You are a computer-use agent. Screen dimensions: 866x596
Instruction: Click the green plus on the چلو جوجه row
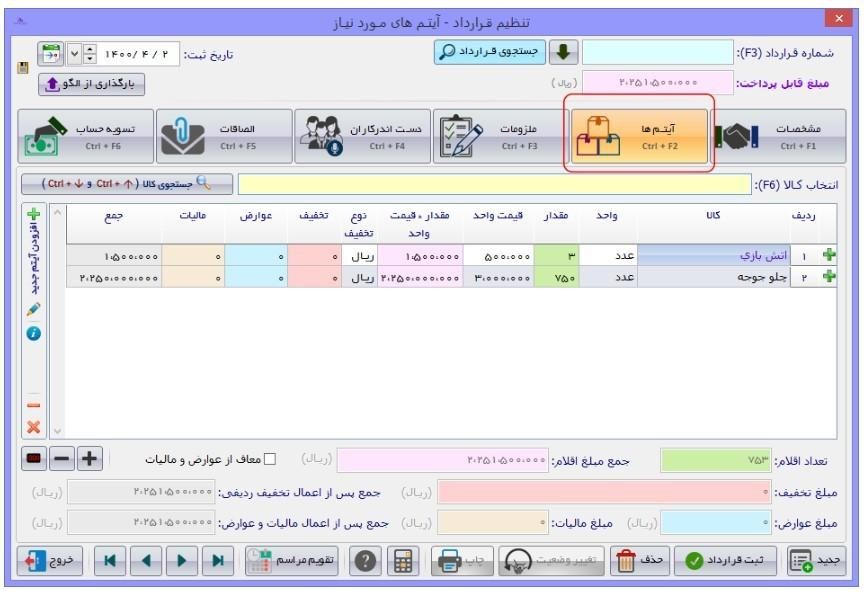pyautogui.click(x=828, y=277)
